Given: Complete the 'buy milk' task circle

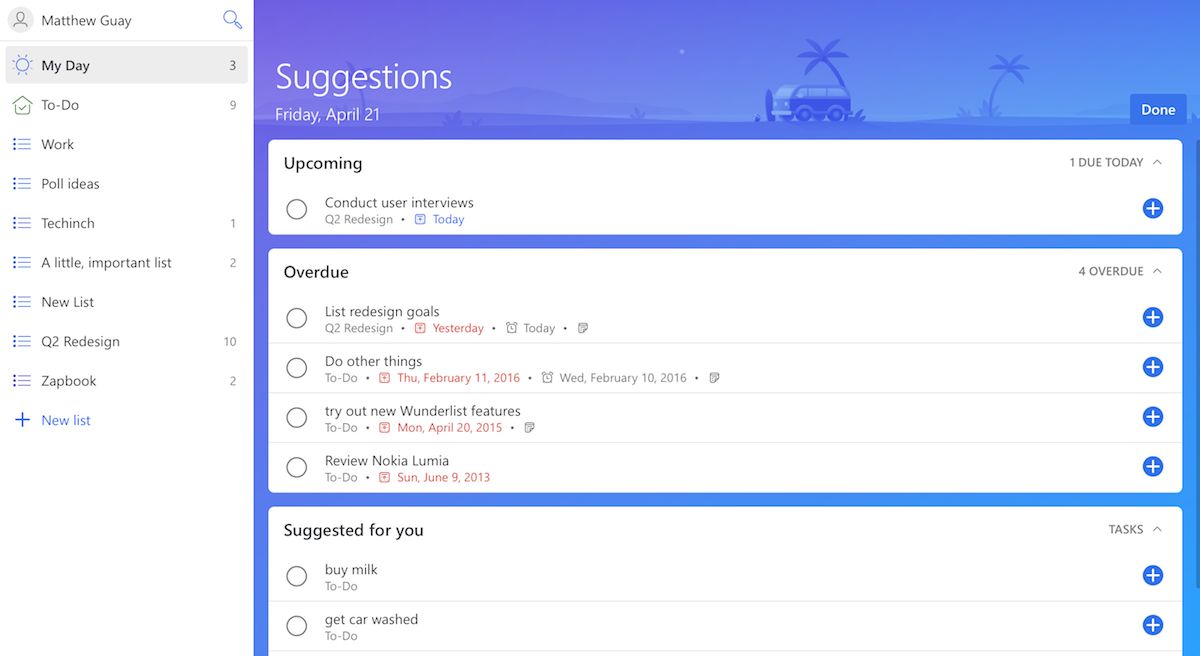Looking at the screenshot, I should (297, 577).
